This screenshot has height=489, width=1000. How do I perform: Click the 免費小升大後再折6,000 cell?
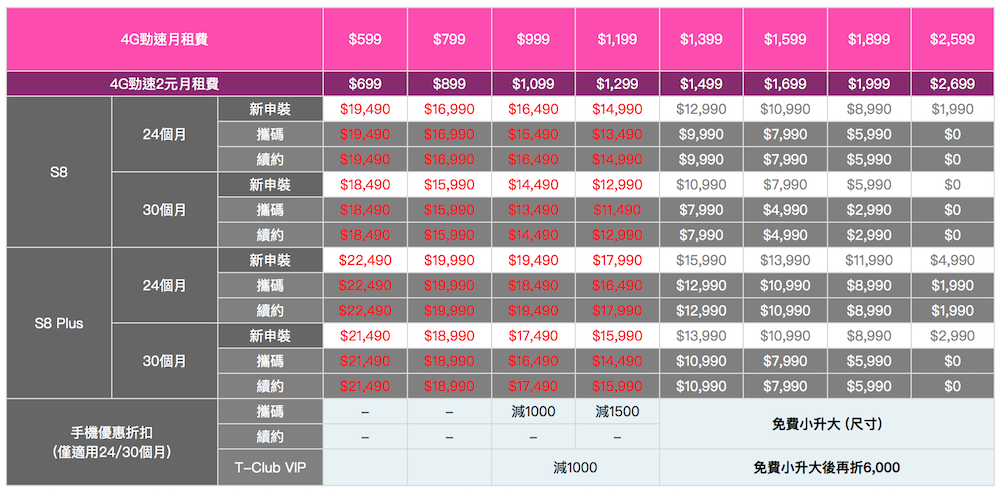826,467
